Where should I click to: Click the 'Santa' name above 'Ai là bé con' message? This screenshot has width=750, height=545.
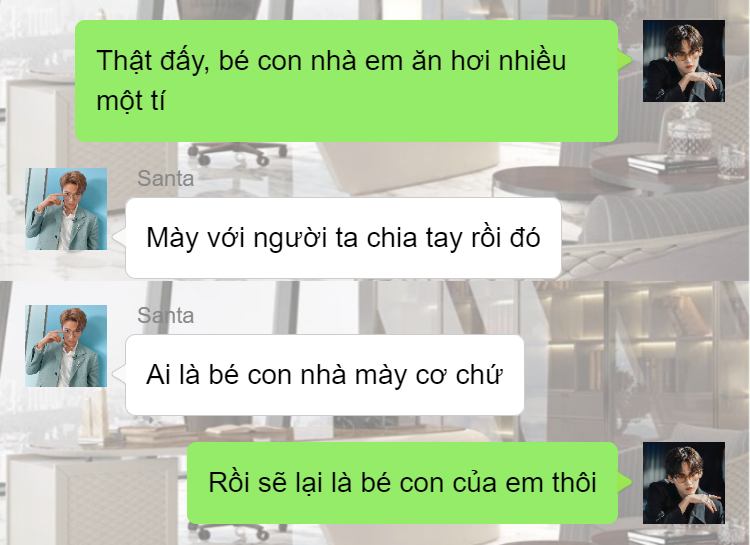pos(165,316)
